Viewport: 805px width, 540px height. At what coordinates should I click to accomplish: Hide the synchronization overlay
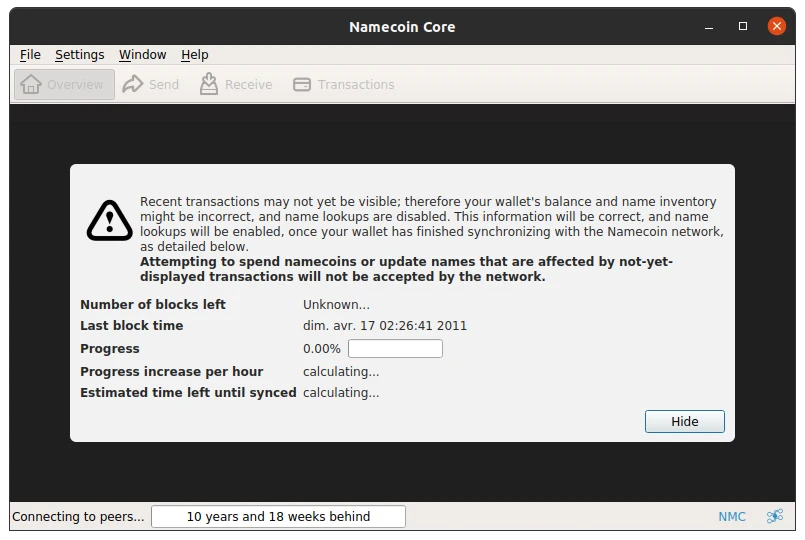point(684,421)
